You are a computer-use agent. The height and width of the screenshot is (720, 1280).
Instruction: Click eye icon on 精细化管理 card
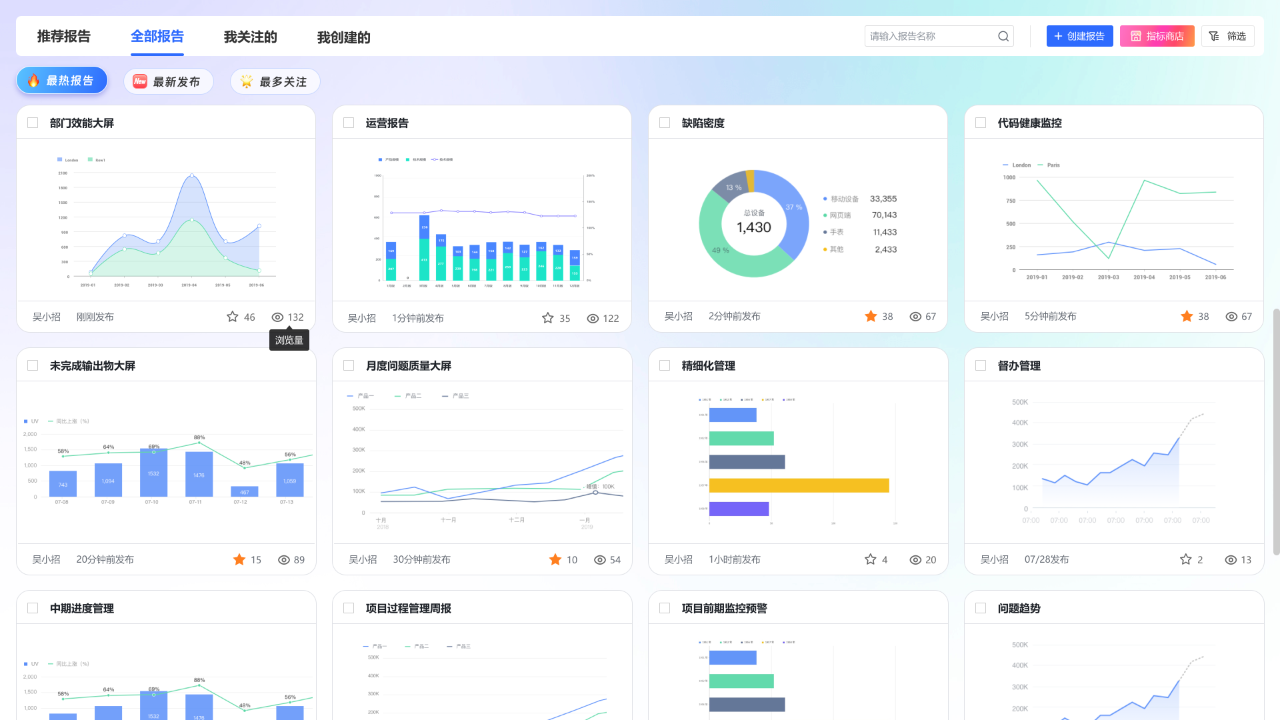pyautogui.click(x=915, y=560)
